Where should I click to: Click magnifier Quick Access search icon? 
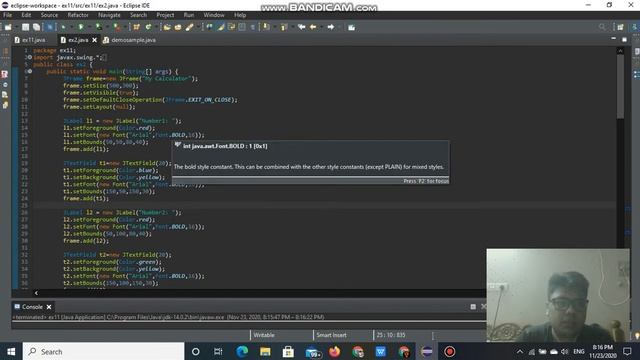602,27
